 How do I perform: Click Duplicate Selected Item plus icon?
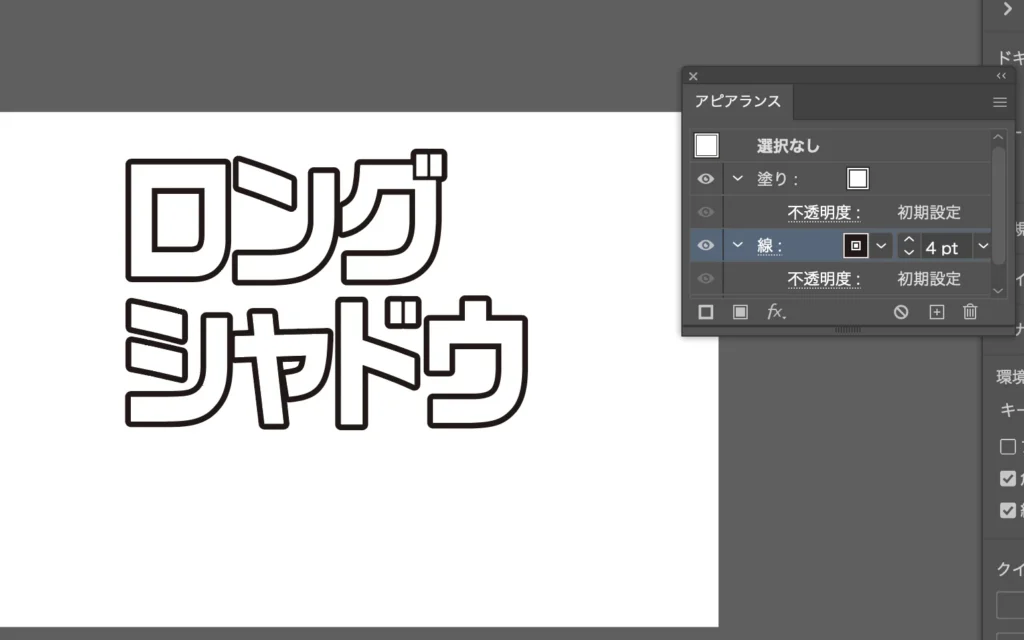pyautogui.click(x=936, y=312)
